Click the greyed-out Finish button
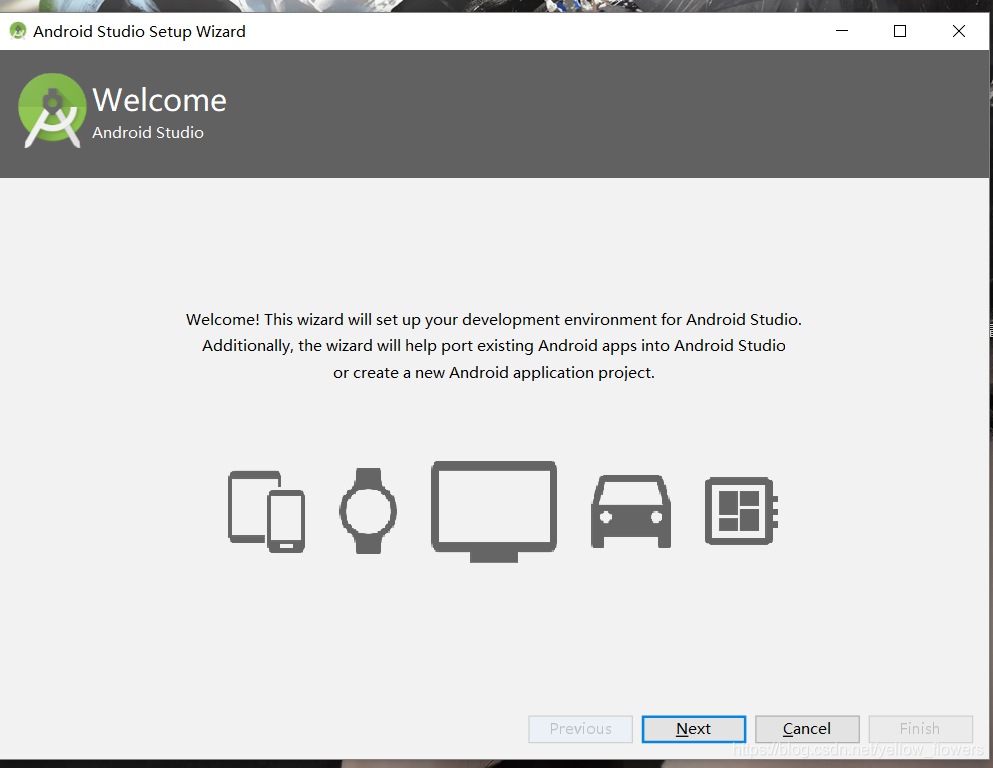993x768 pixels. click(920, 729)
